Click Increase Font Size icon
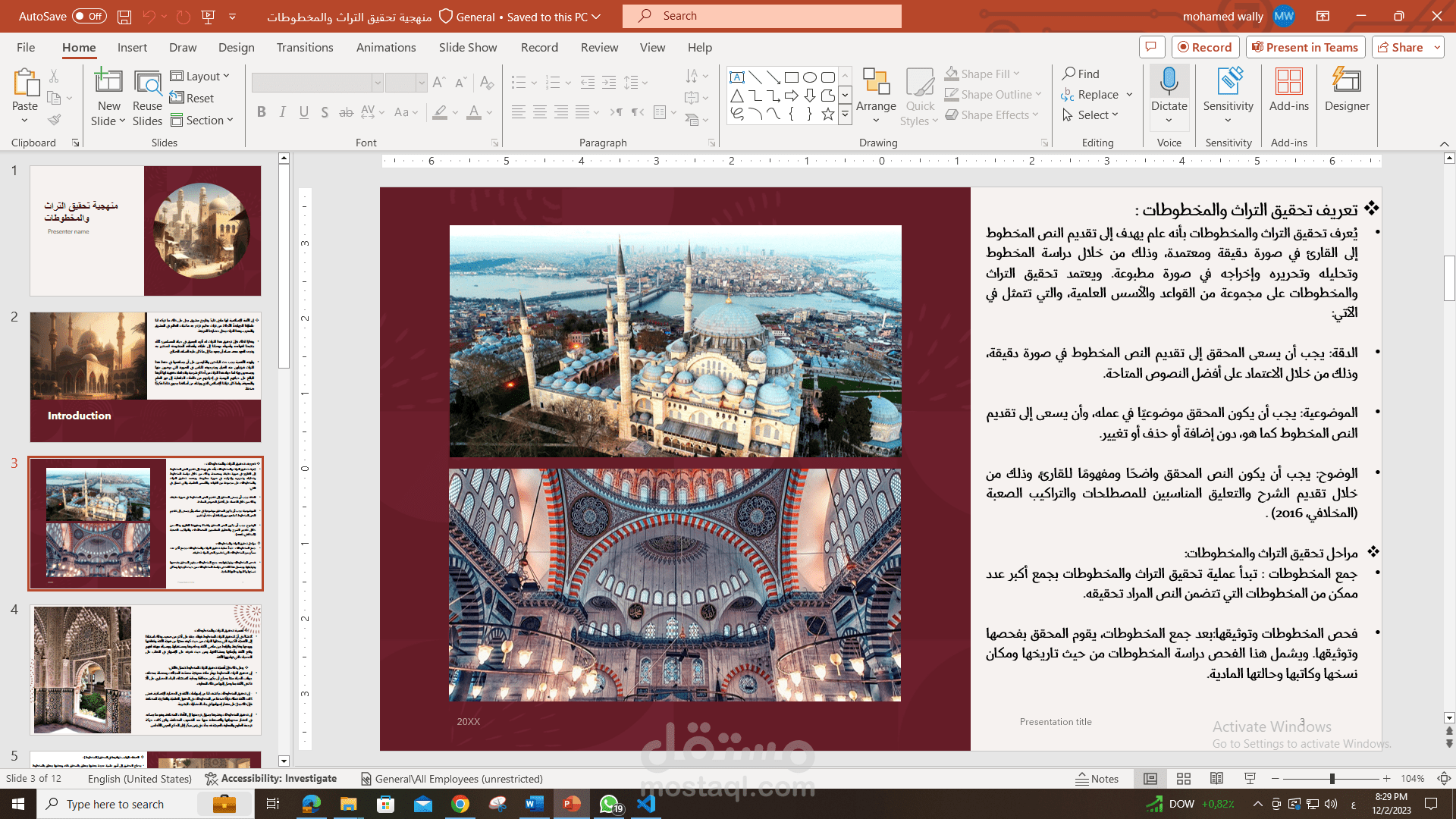 440,82
